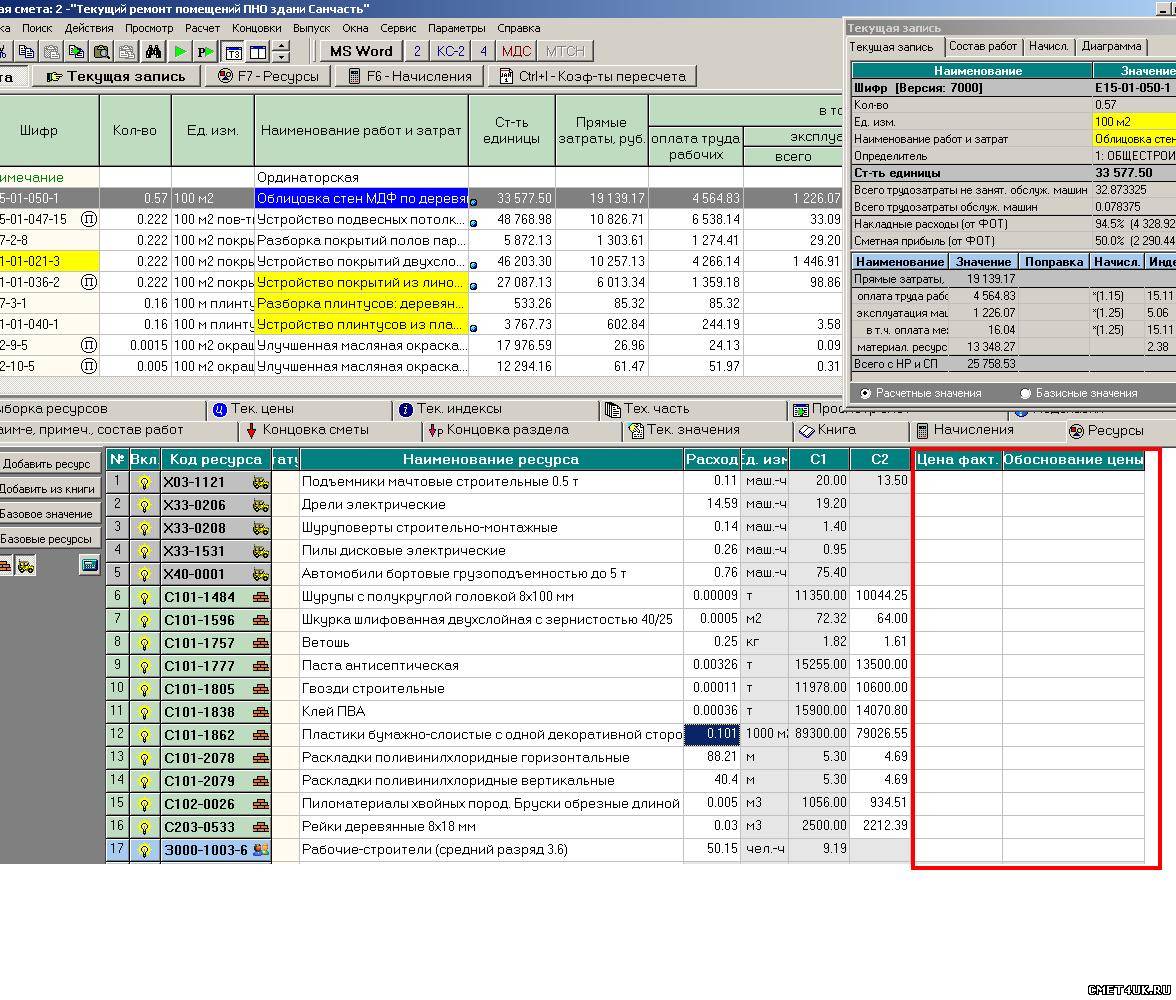Select the highlighted 0.101 Расход cell
This screenshot has height=1000, width=1176.
[x=711, y=735]
